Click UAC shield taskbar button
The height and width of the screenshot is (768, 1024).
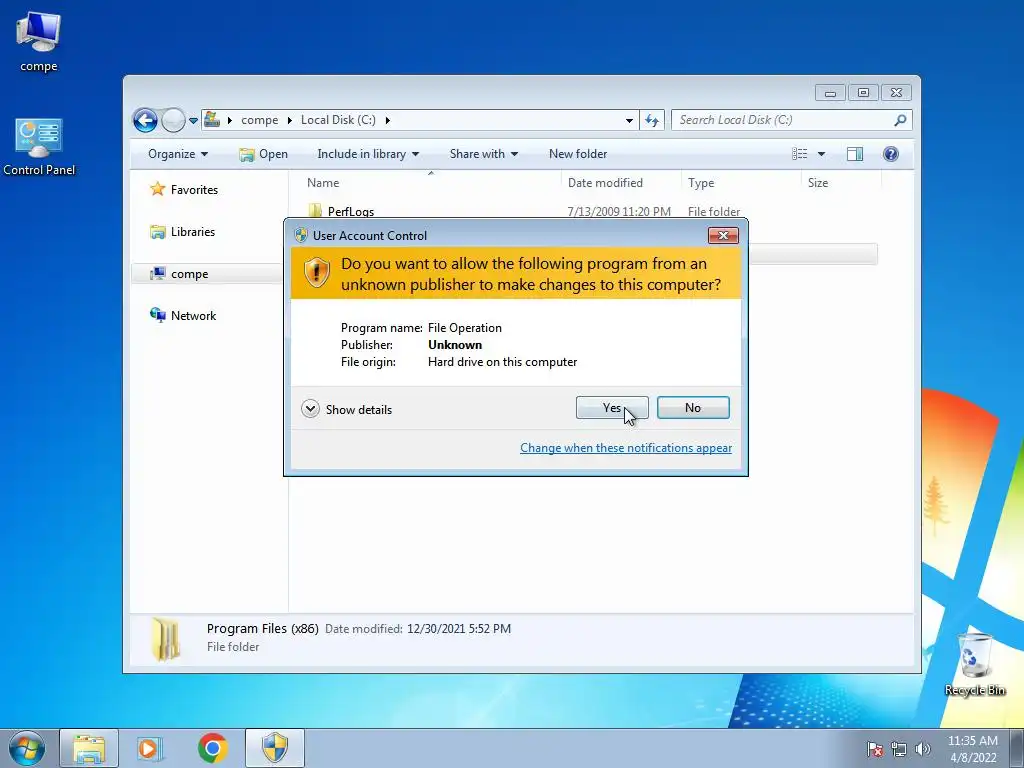(x=275, y=748)
